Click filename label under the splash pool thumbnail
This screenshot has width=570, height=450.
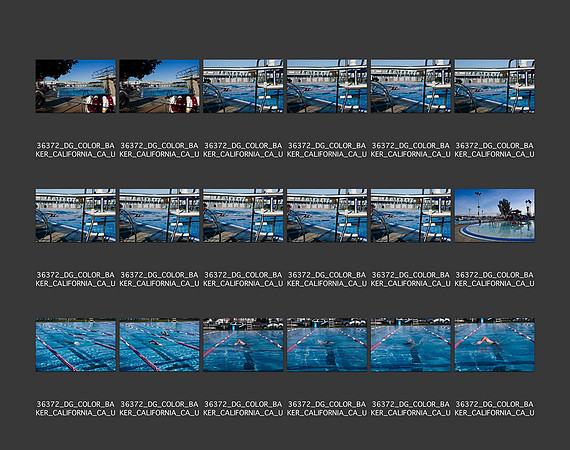pyautogui.click(x=494, y=279)
